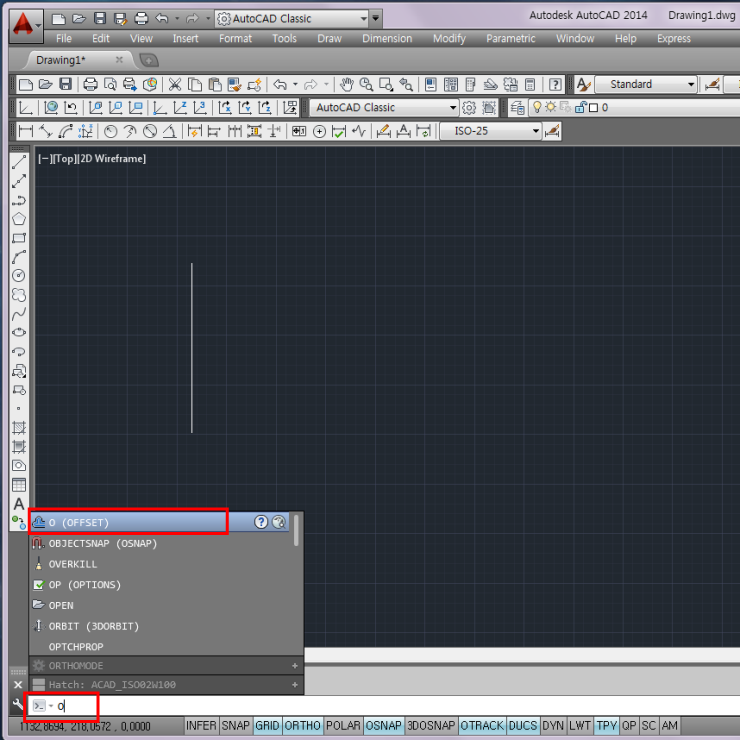Open the Modify menu

coord(449,39)
